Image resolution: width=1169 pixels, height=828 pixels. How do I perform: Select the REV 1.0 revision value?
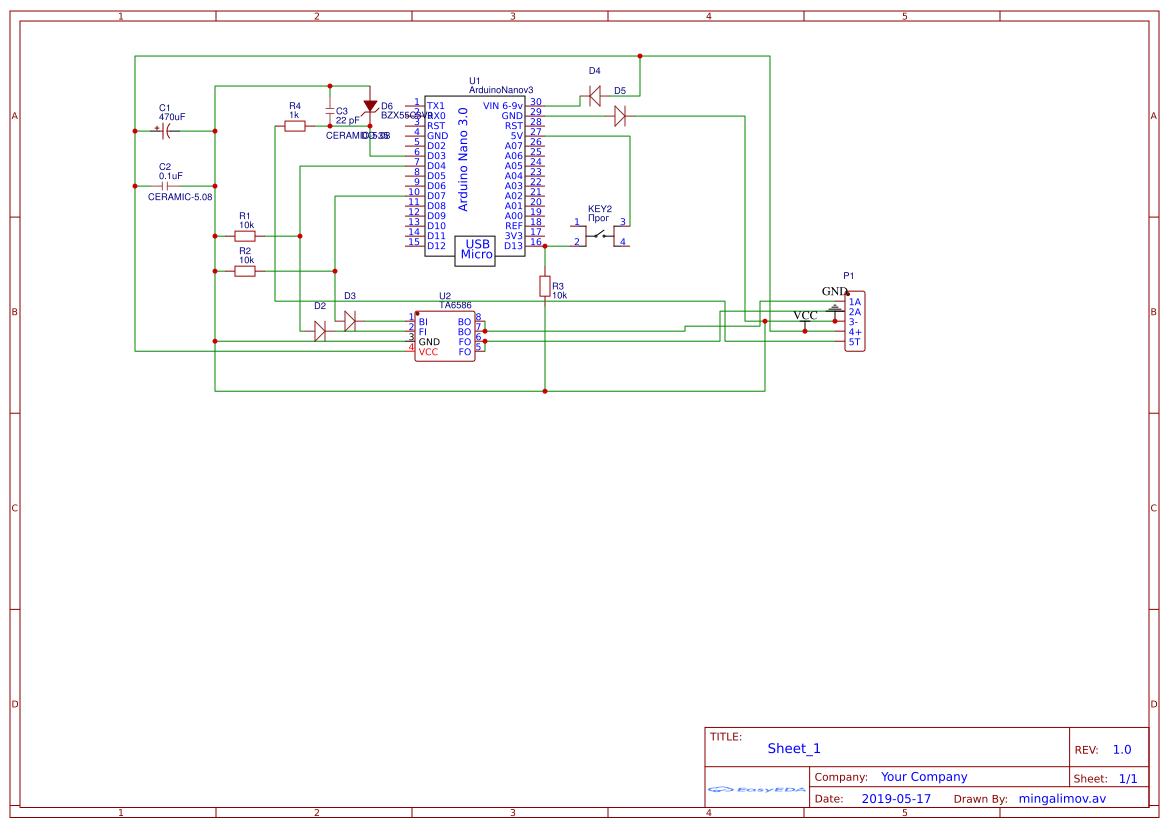(x=1123, y=748)
